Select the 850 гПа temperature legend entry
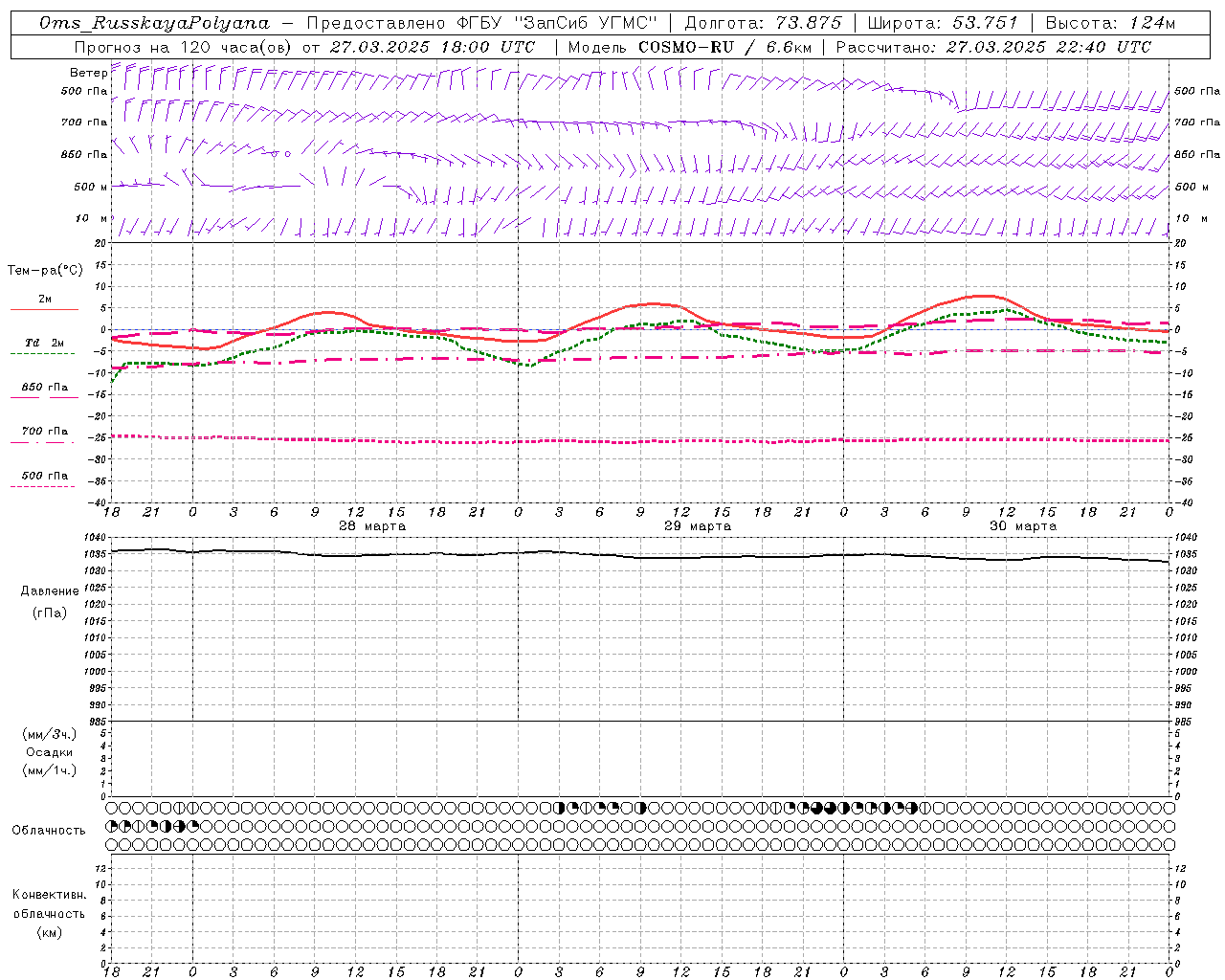This screenshot has width=1225, height=980. tap(45, 388)
